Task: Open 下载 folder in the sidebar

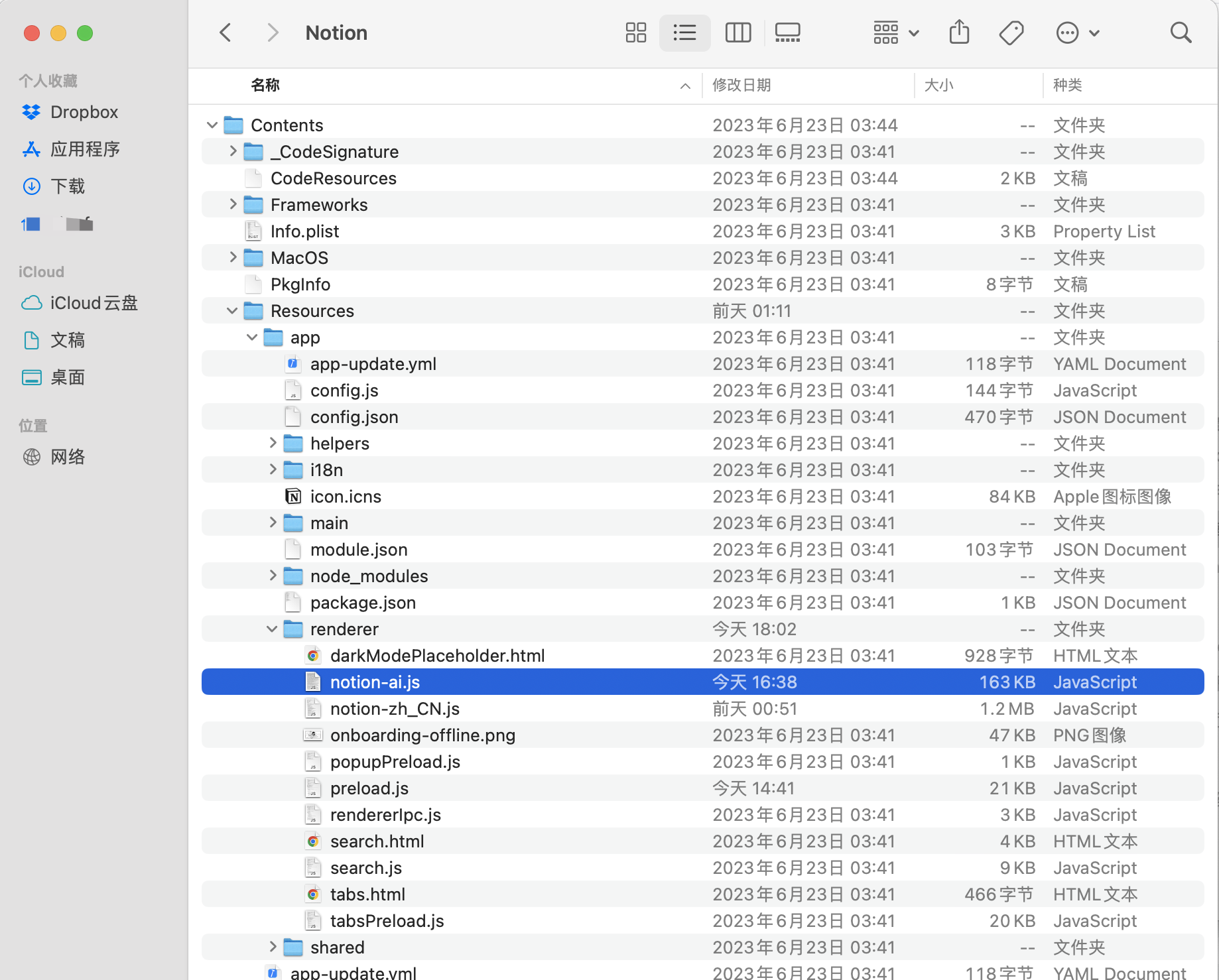Action: [x=53, y=186]
